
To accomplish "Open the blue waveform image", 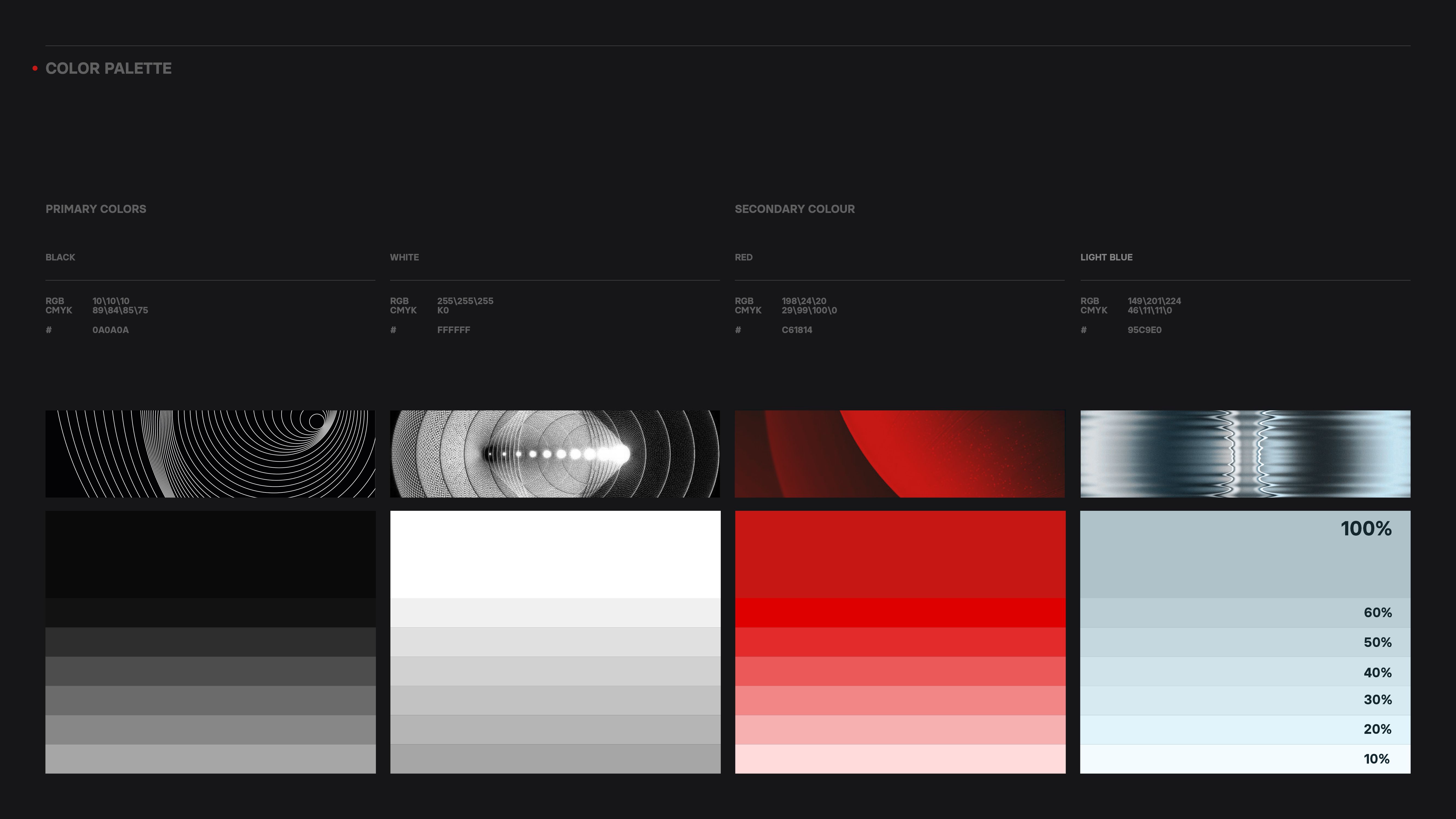I will click(x=1245, y=454).
